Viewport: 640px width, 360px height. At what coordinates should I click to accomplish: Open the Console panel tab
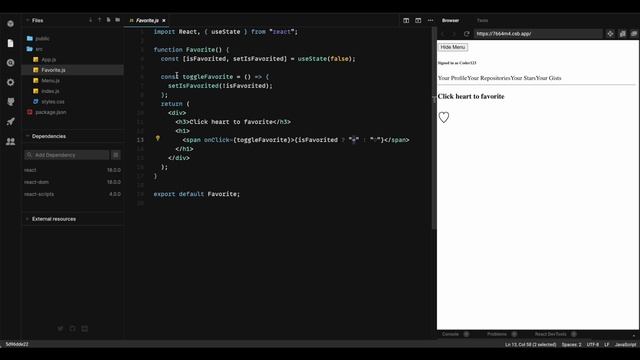(451, 334)
